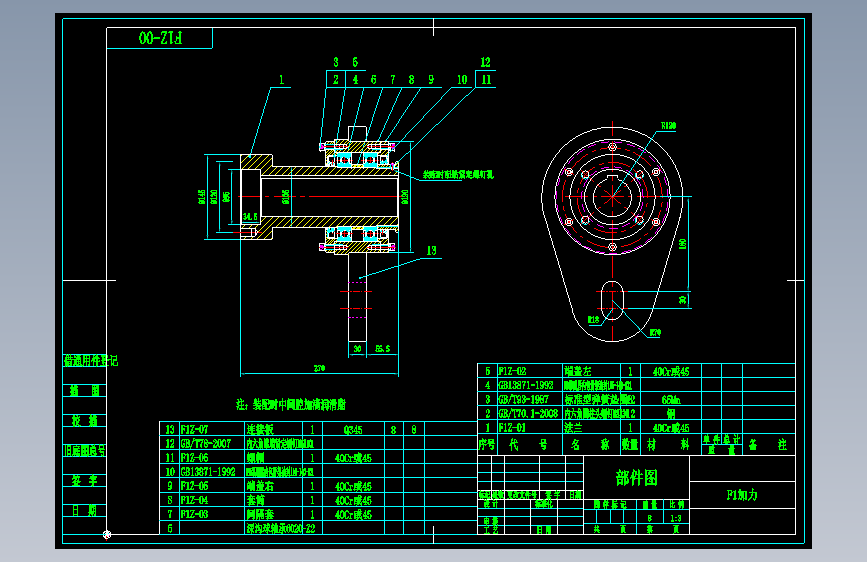Click the 数量 column header

click(630, 444)
